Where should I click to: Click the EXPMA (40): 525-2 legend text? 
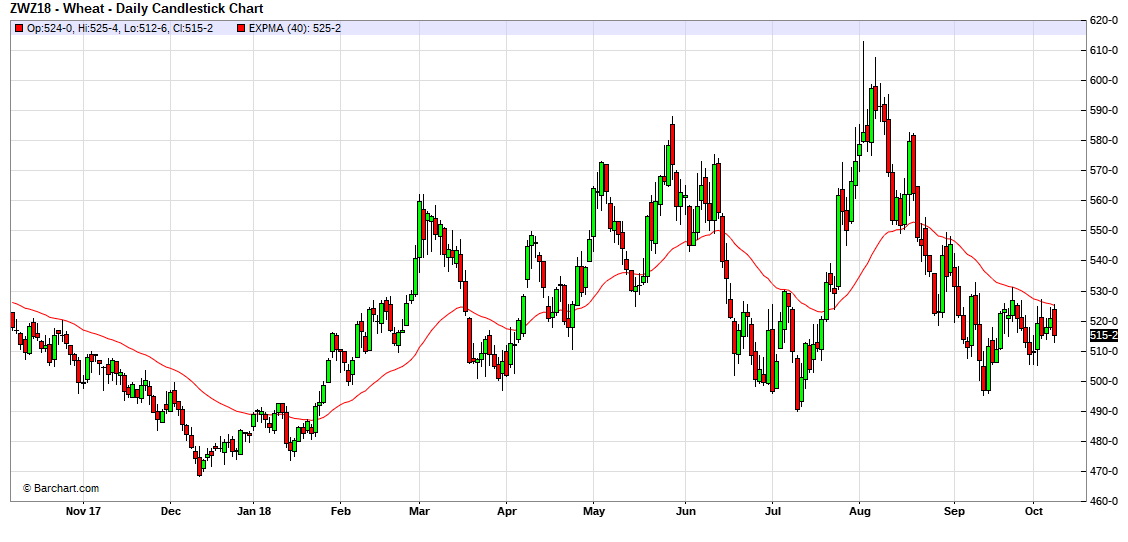pos(295,28)
